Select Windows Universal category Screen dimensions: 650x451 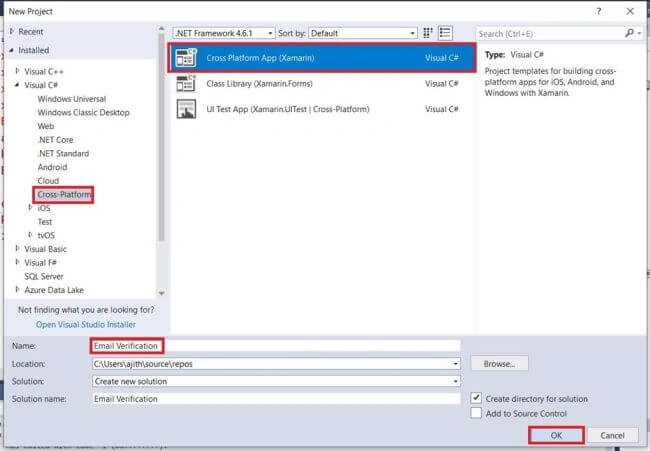tap(72, 99)
